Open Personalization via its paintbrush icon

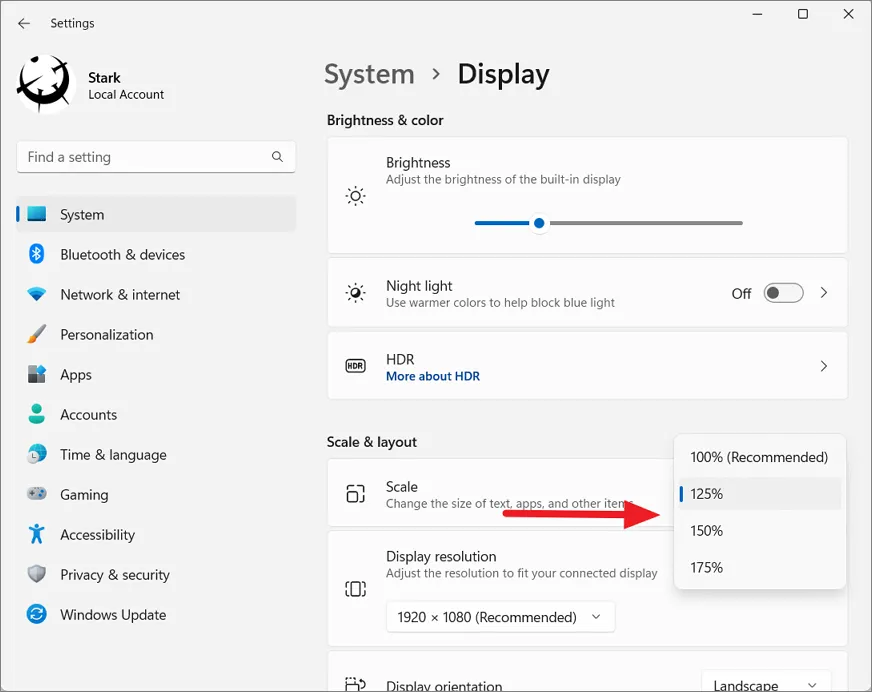click(37, 334)
